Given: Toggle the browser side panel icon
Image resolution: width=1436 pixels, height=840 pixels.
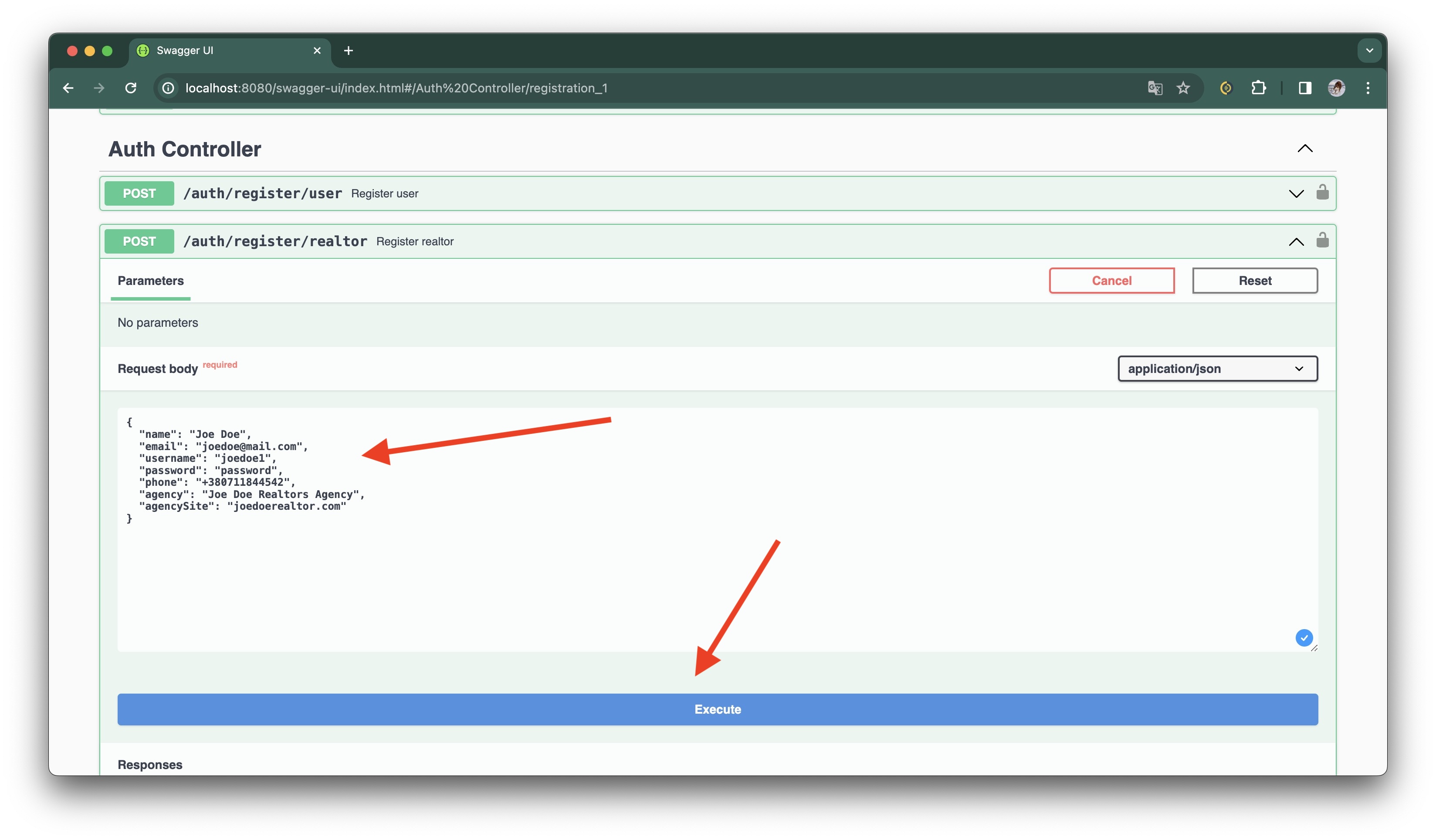Looking at the screenshot, I should [x=1304, y=88].
